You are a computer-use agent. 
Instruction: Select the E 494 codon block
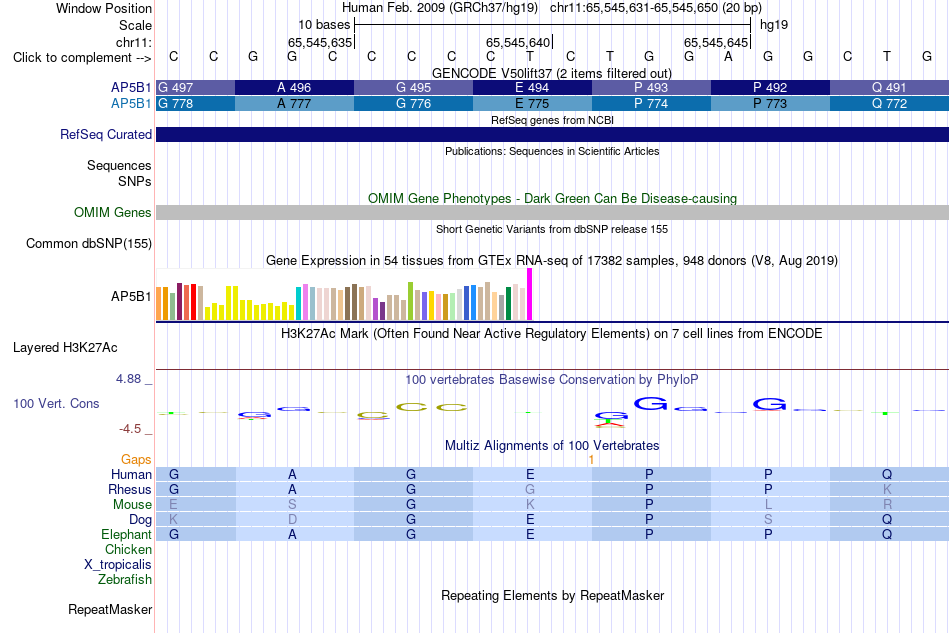pos(533,88)
